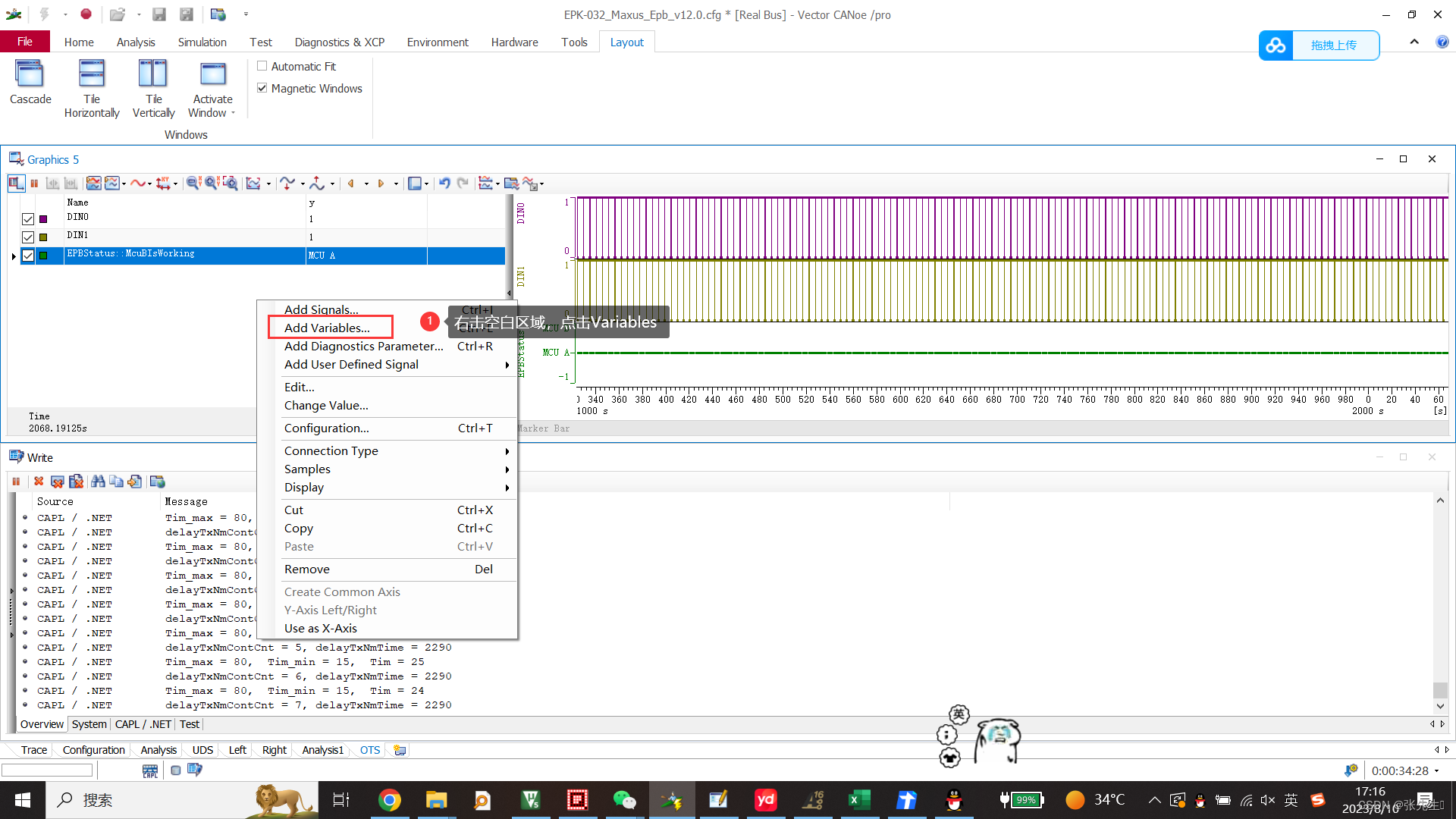The image size is (1456, 819).
Task: Click Configuration... in the context menu
Action: point(327,428)
